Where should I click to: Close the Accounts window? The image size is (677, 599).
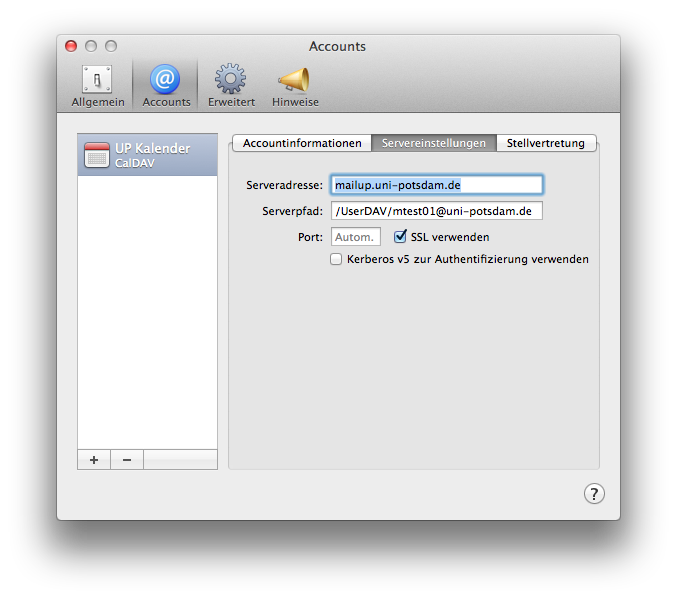(x=71, y=46)
